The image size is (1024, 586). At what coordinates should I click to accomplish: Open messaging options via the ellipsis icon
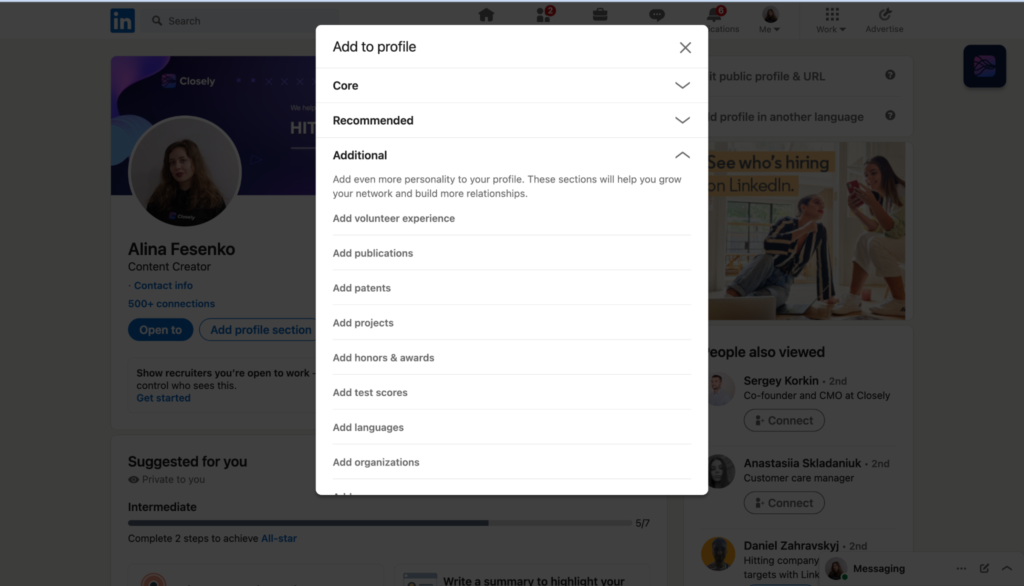961,568
